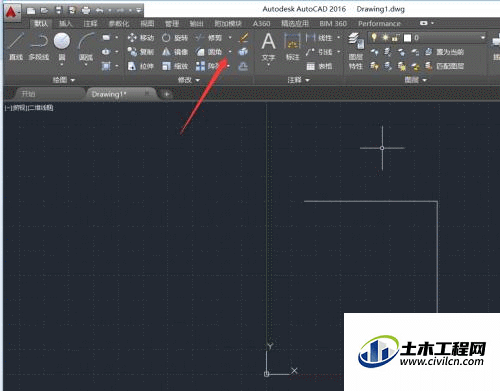Open the AutoCAD application menu (red A)
The height and width of the screenshot is (391, 500).
(x=11, y=12)
